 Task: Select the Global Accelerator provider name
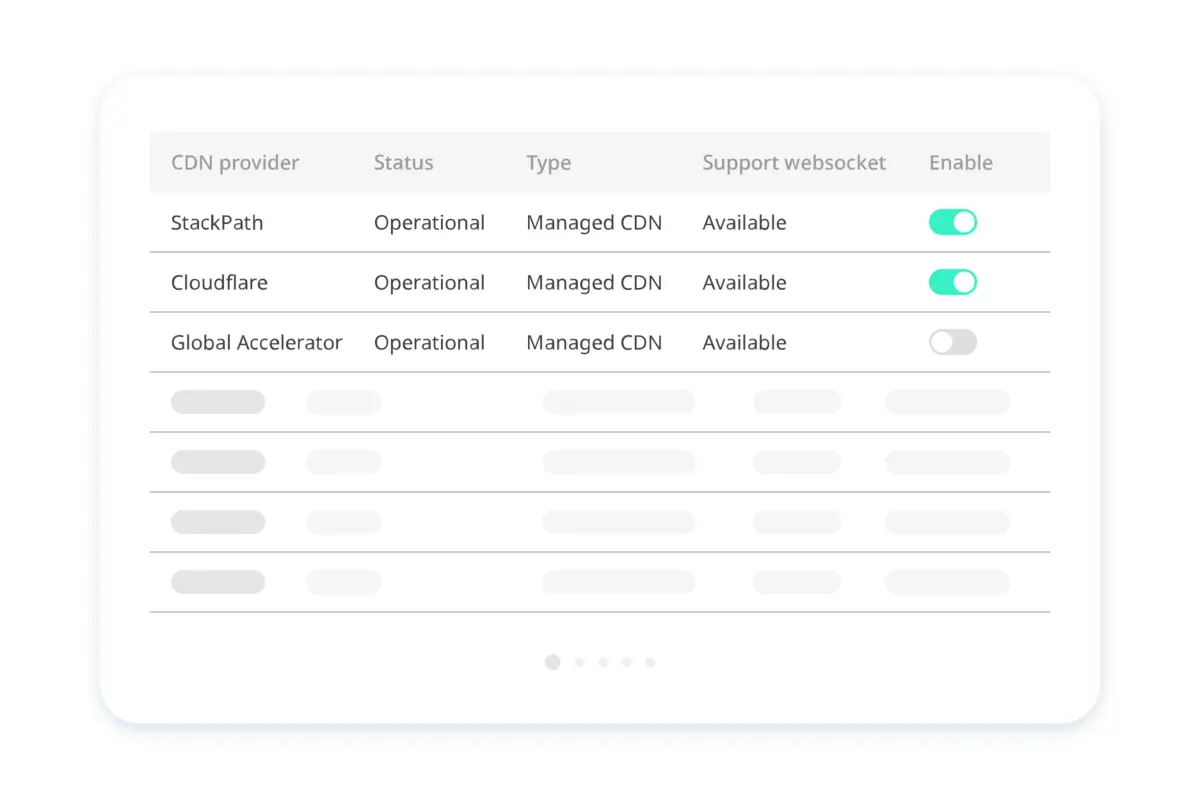257,342
